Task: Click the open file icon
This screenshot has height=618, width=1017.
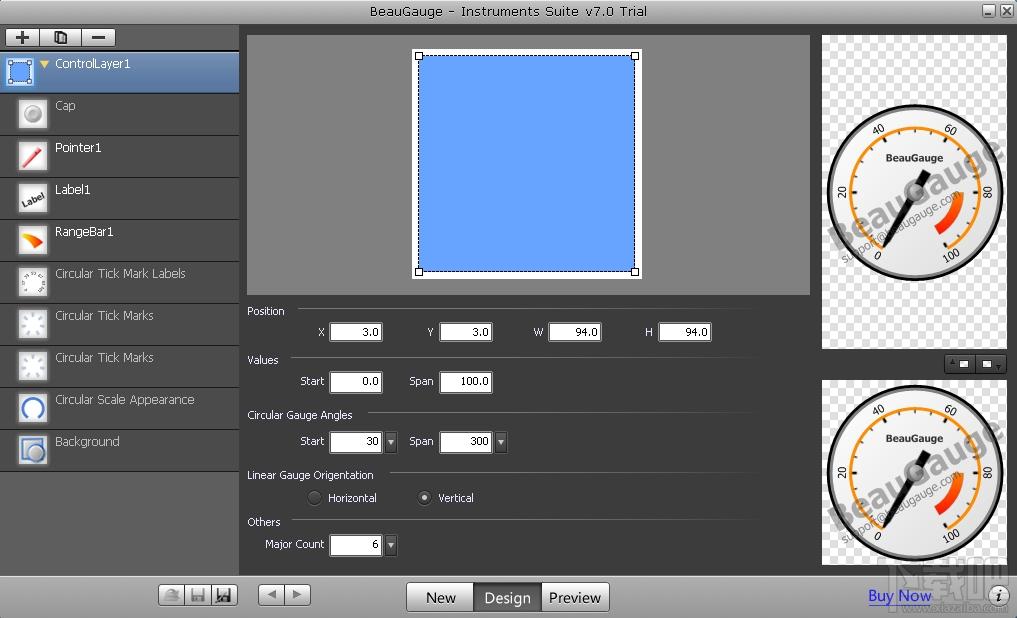Action: pos(172,595)
